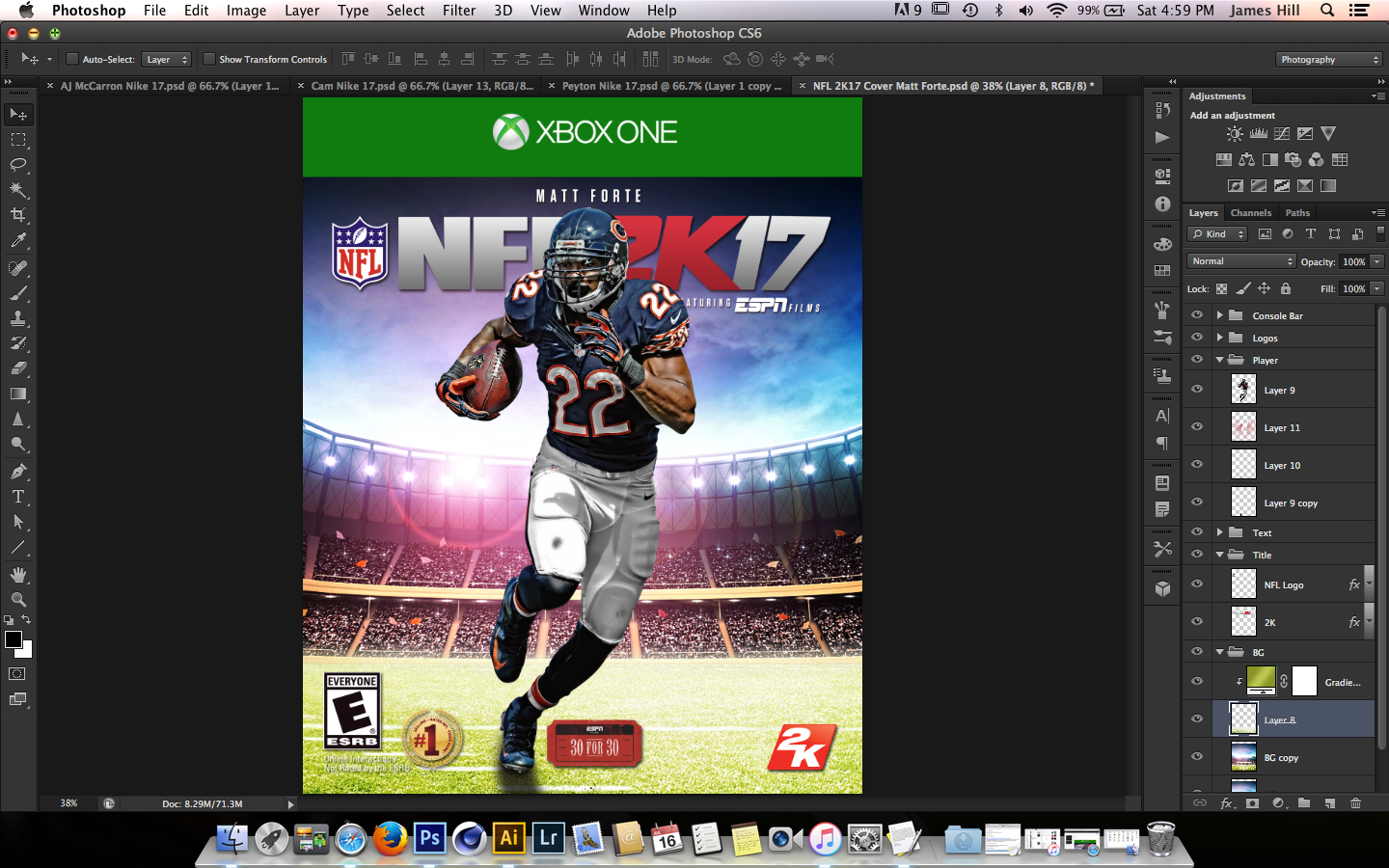
Task: Hide the Console Bar group
Action: pos(1197,315)
